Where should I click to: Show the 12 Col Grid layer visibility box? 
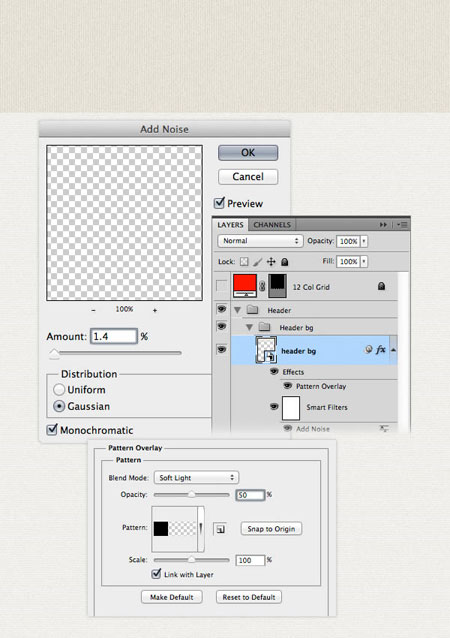[221, 286]
